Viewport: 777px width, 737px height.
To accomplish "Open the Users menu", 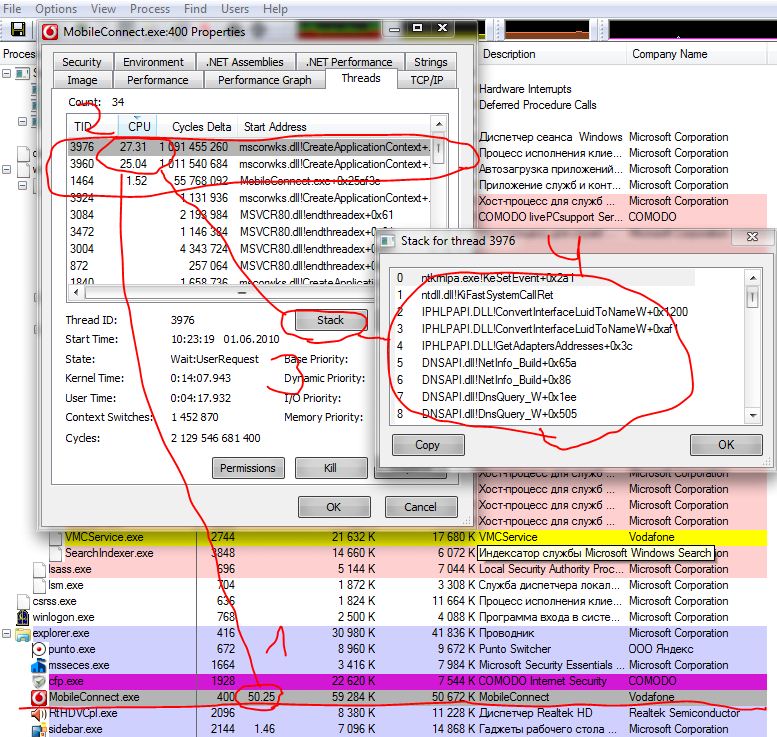I will tap(235, 9).
